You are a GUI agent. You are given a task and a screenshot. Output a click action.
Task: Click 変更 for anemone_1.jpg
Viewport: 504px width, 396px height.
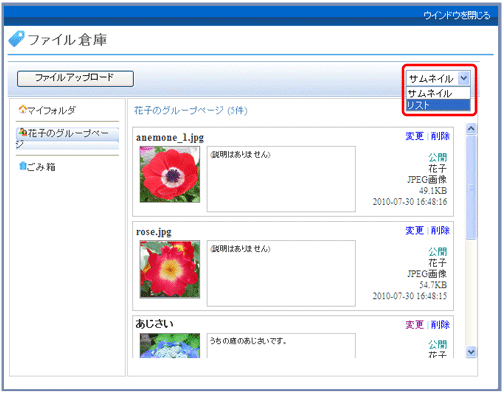414,136
